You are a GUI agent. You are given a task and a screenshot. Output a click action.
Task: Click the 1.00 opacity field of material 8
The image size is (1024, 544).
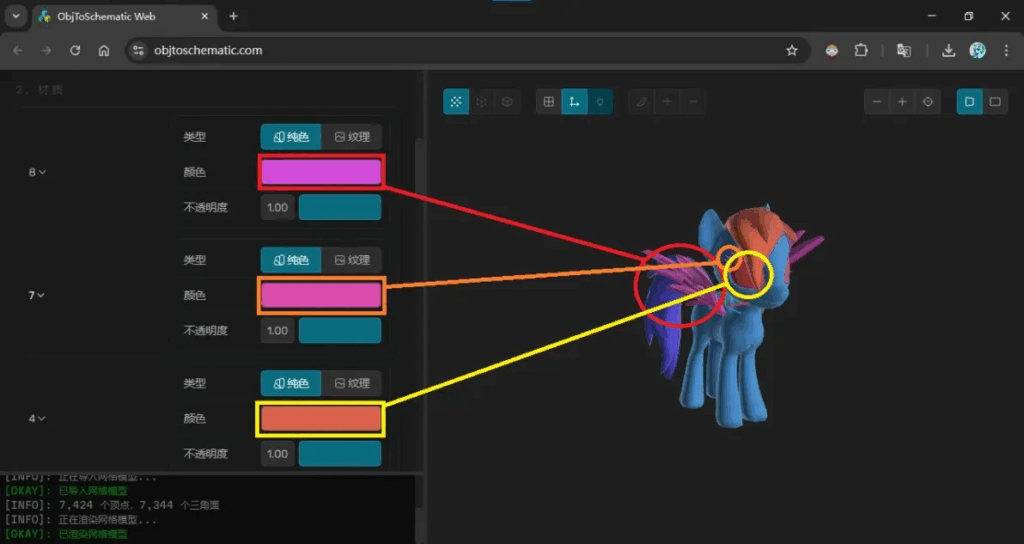pos(278,207)
